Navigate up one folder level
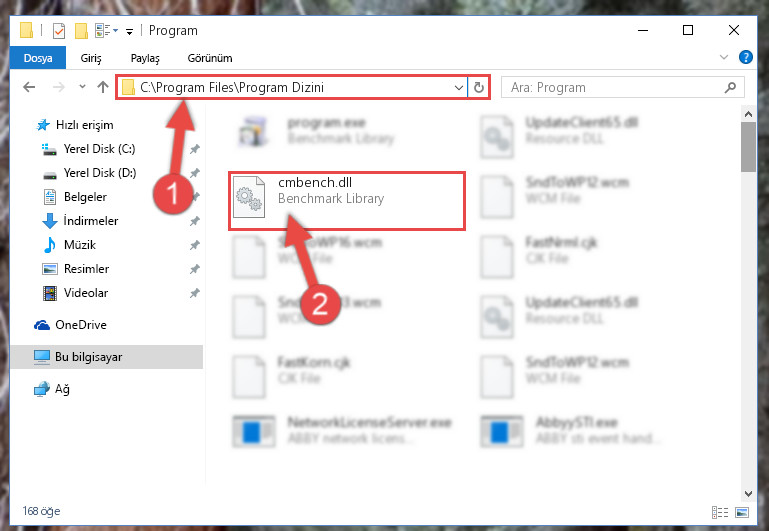 (103, 87)
